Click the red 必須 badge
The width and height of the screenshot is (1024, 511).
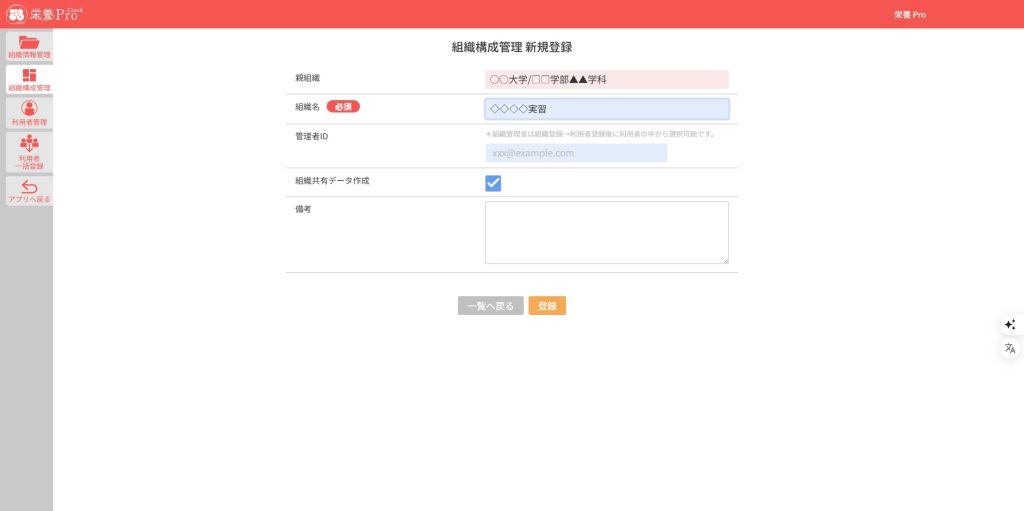(343, 106)
